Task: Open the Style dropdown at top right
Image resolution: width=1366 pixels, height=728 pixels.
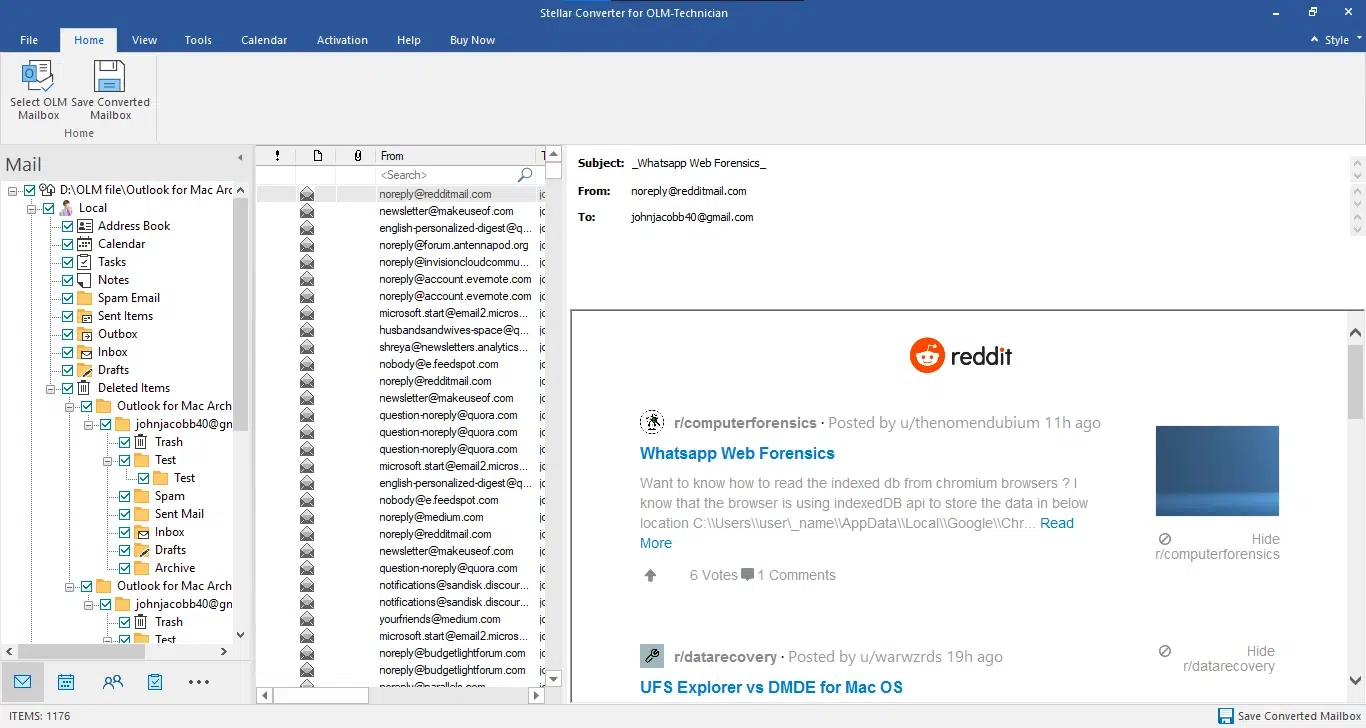Action: (x=1343, y=40)
